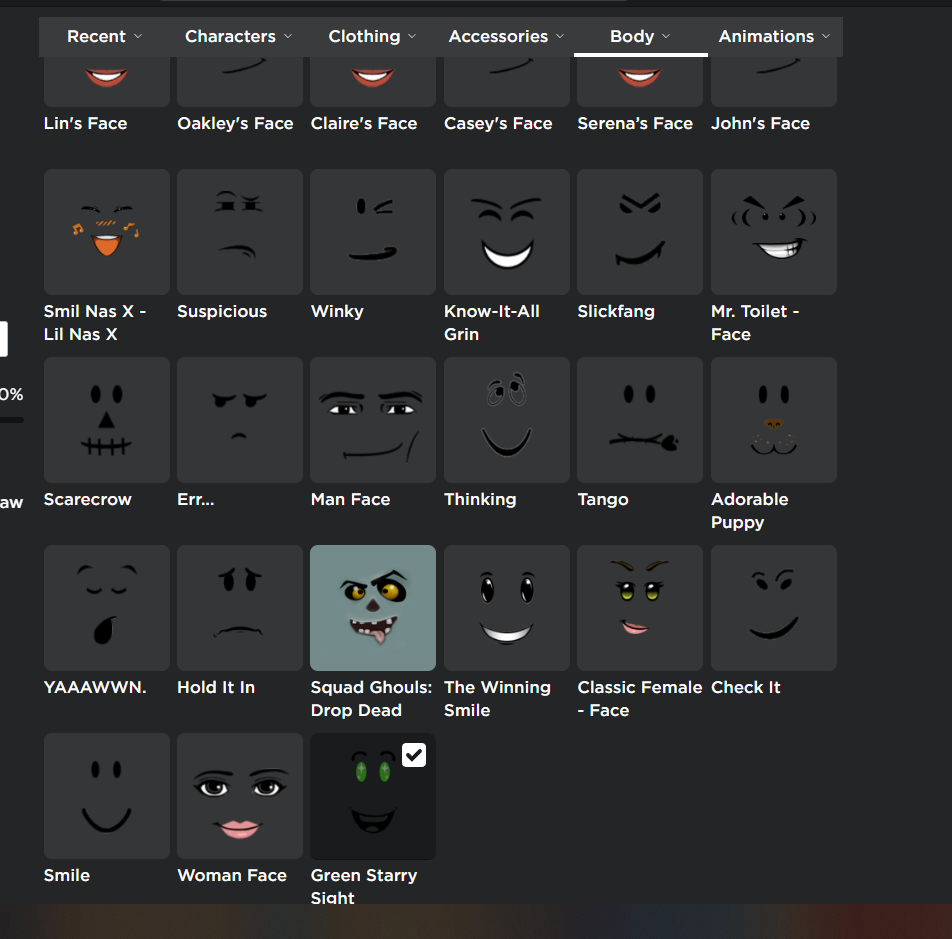The width and height of the screenshot is (952, 939).
Task: Choose the Adorable Puppy face thumbnail
Action: [x=774, y=420]
